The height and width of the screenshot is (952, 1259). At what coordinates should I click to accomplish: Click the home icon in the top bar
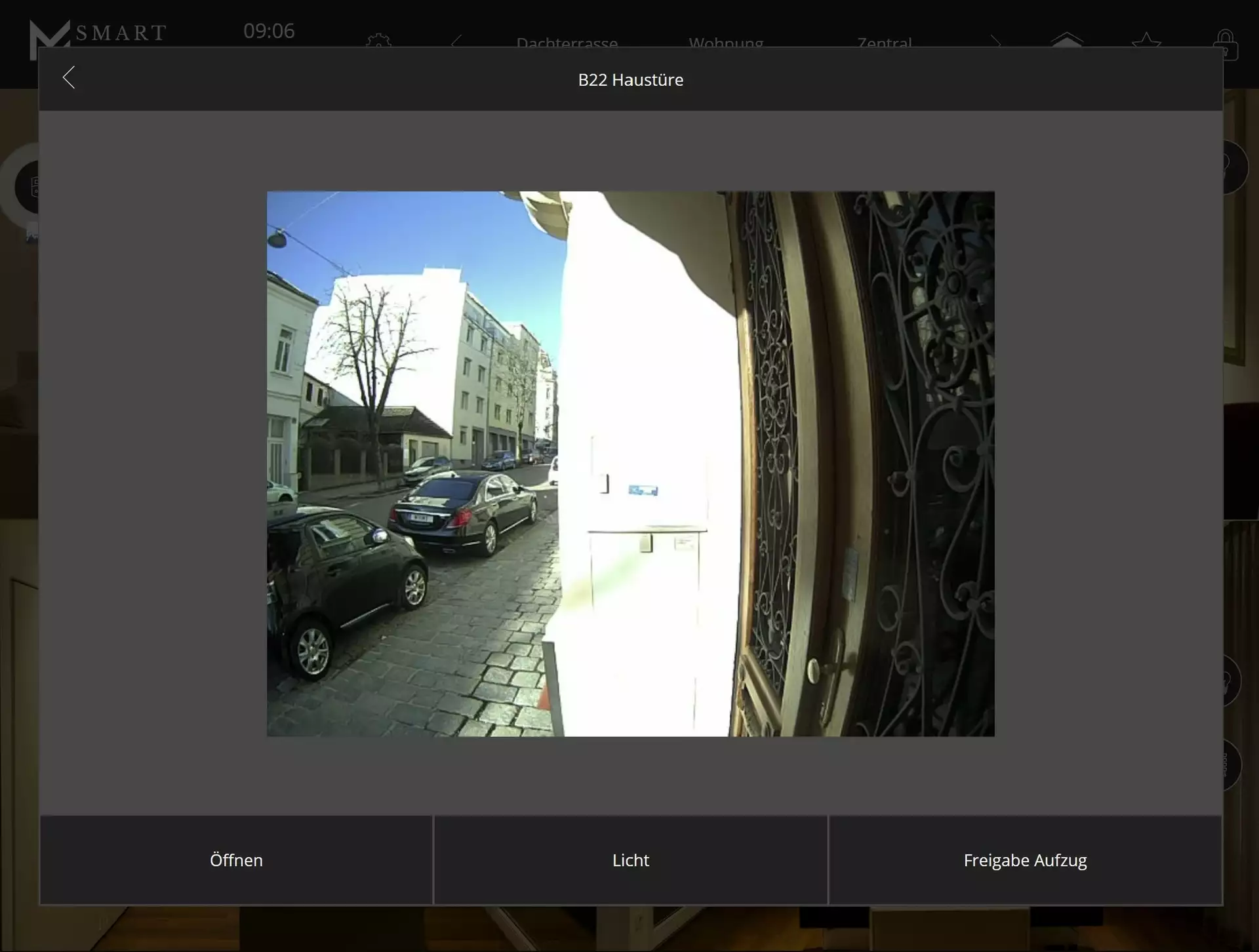point(1066,39)
